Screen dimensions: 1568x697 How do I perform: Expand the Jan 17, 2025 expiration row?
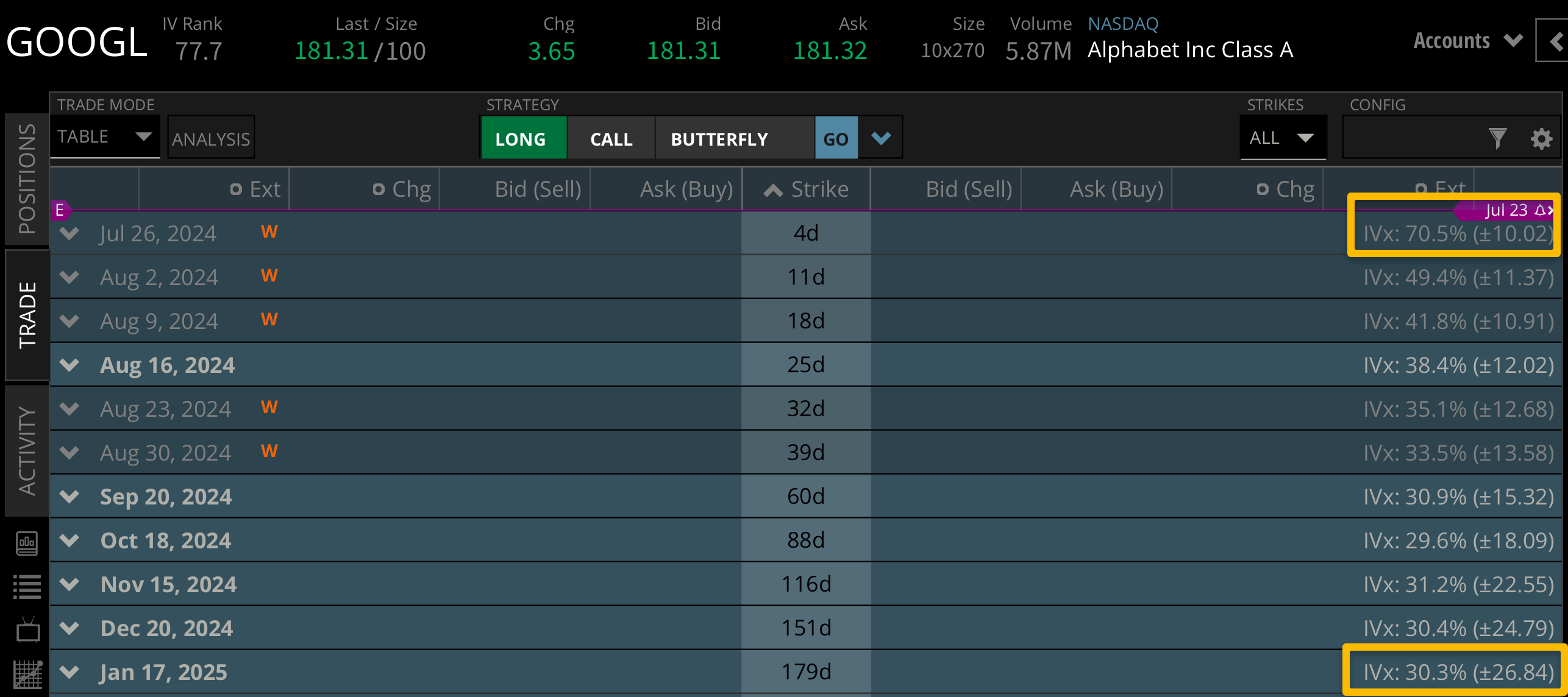70,672
